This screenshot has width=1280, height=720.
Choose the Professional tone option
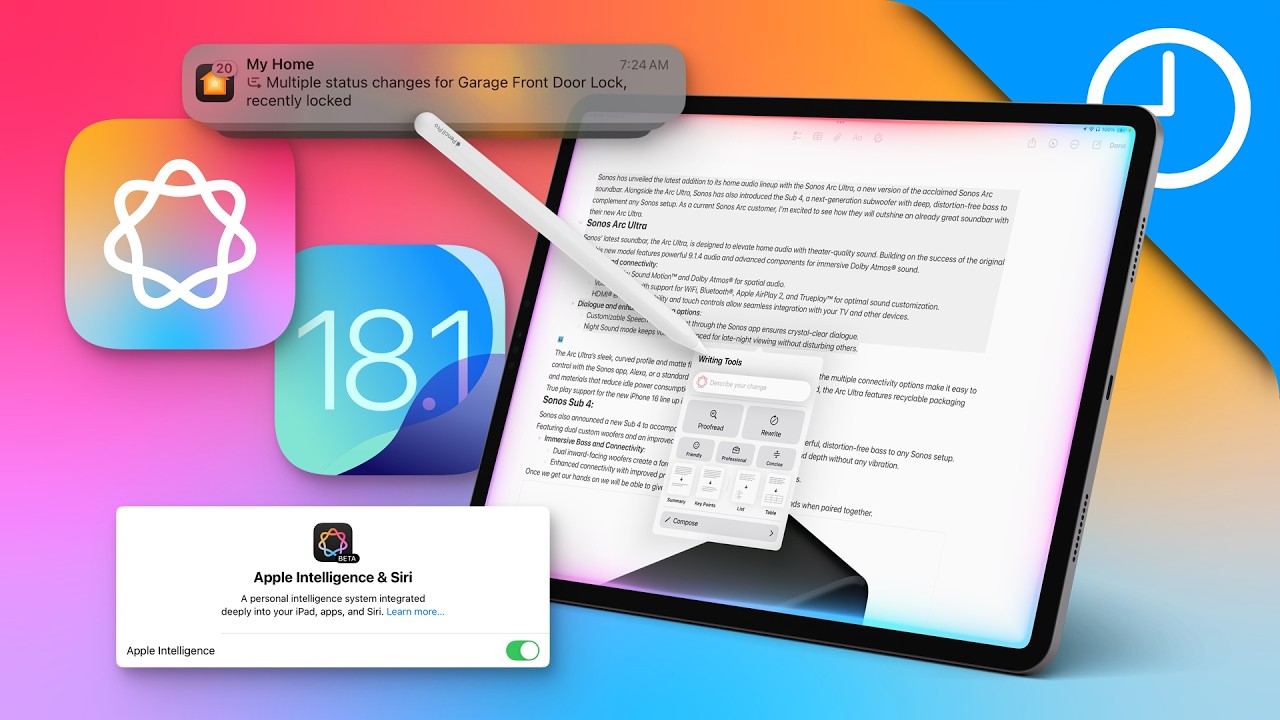(734, 453)
